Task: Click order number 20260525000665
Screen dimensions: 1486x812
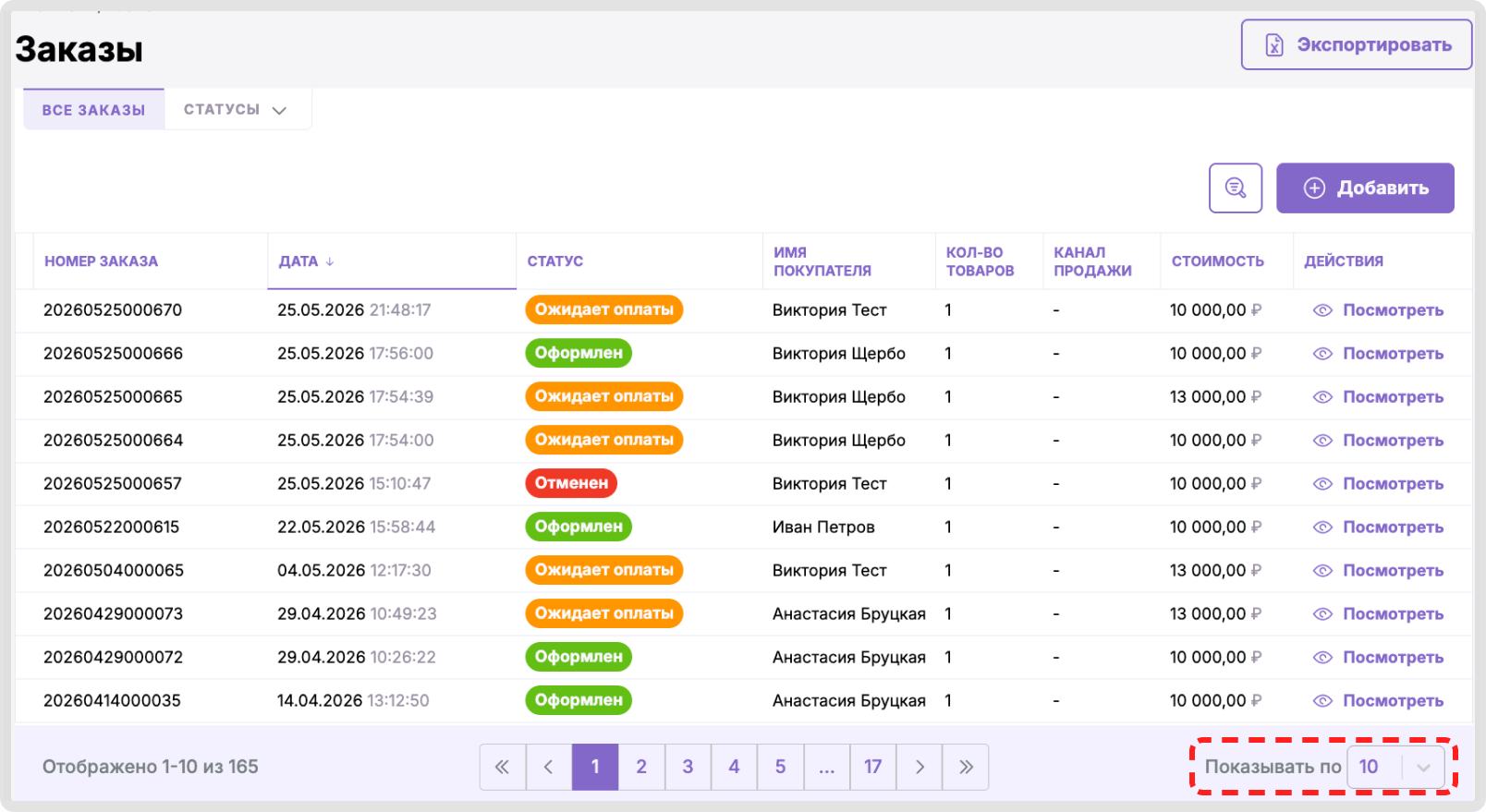Action: (113, 397)
